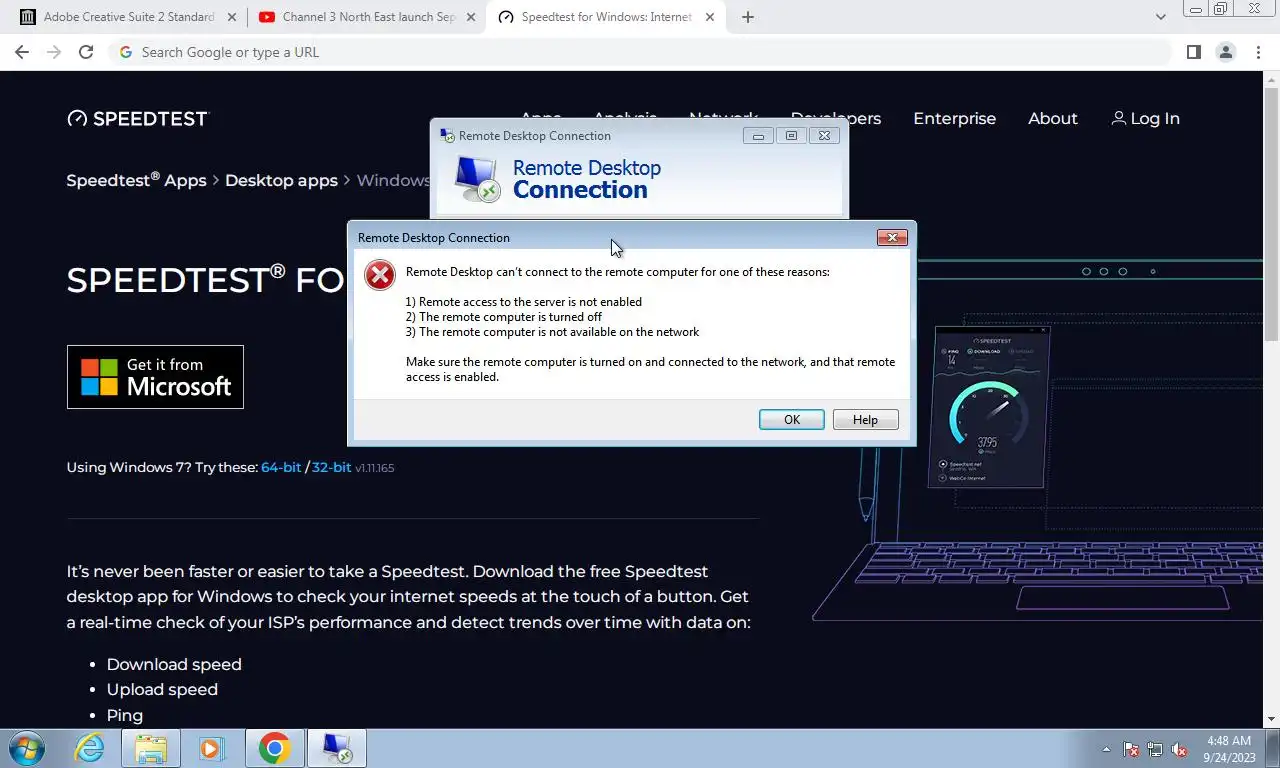
Task: Open the network status tray icon
Action: 1155,749
